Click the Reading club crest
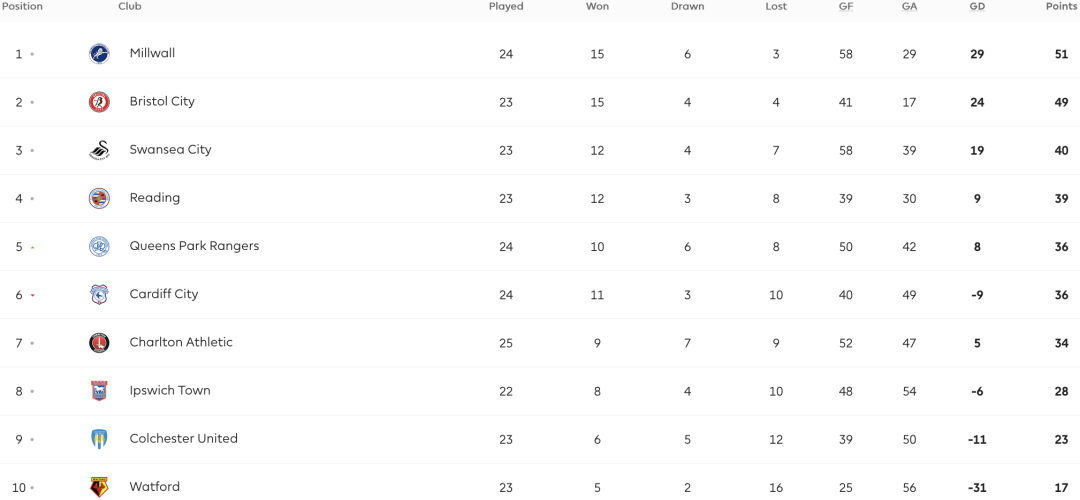Image resolution: width=1080 pixels, height=500 pixels. [x=99, y=198]
